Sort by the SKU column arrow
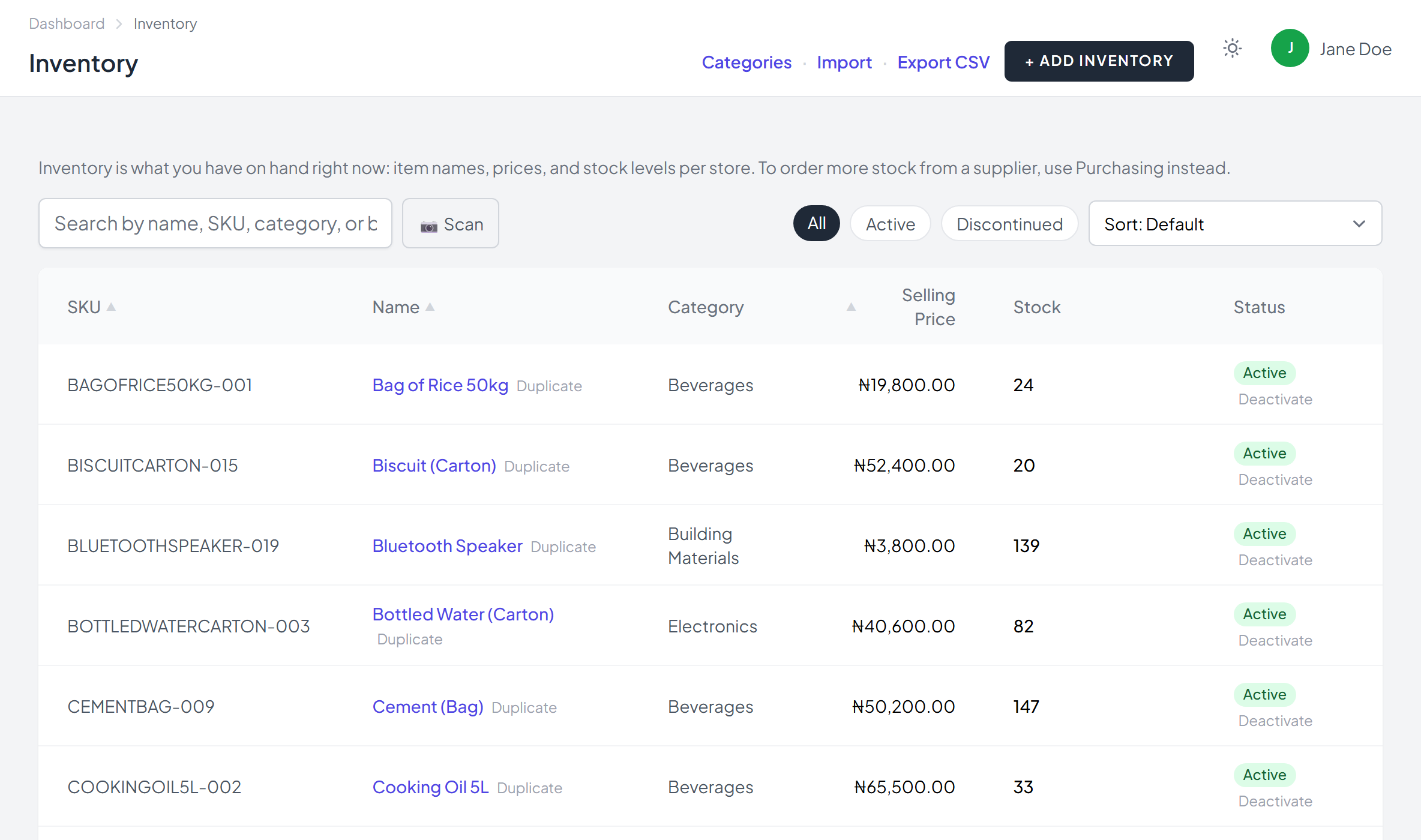This screenshot has width=1421, height=840. pyautogui.click(x=111, y=307)
